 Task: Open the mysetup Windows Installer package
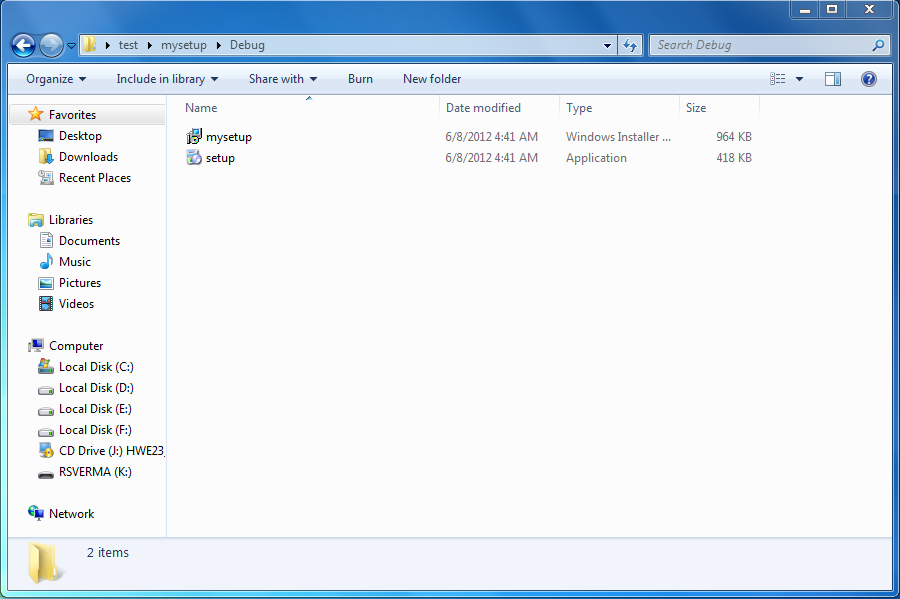(228, 137)
